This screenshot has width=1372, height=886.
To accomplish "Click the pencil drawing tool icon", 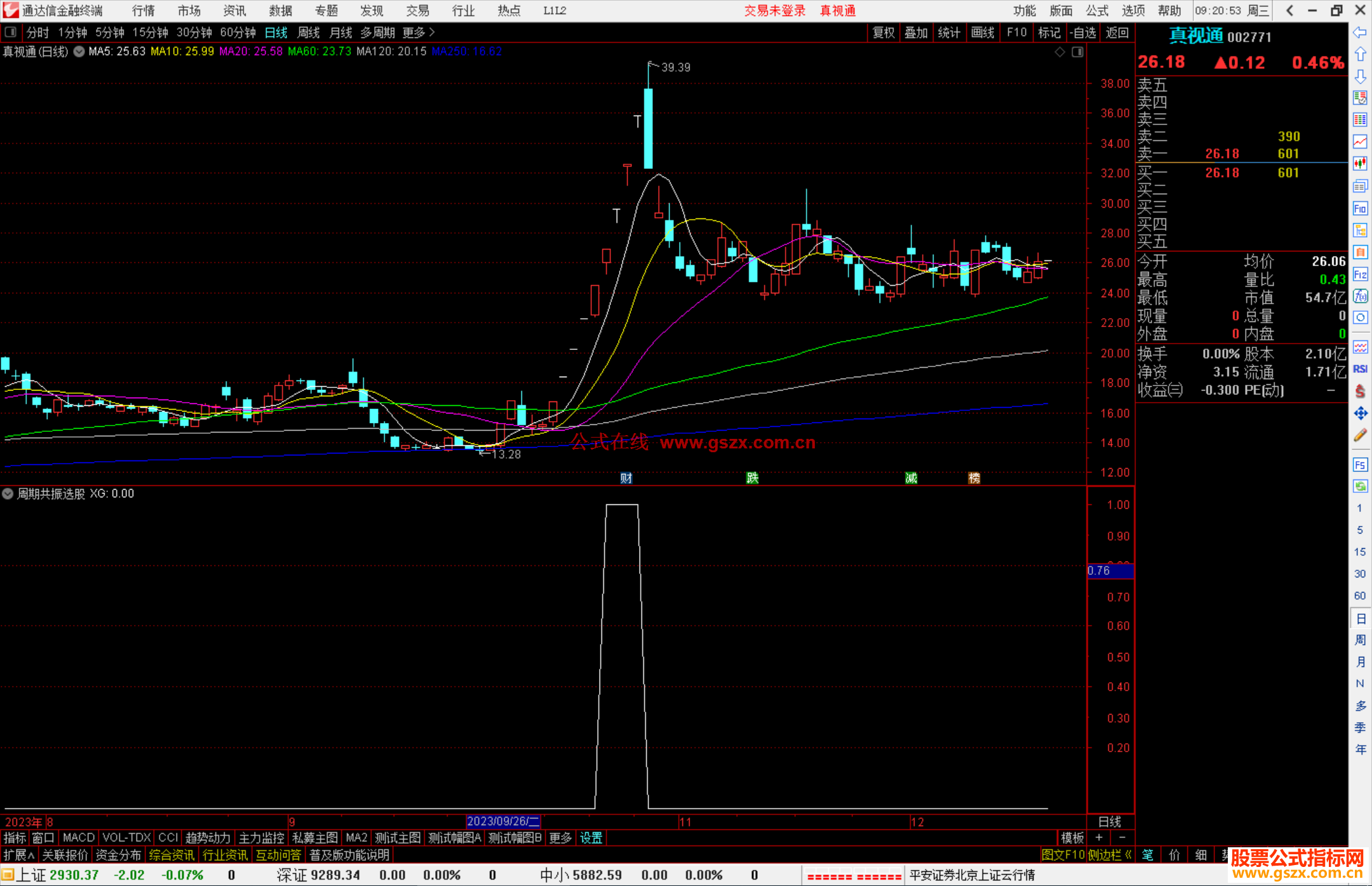I will pyautogui.click(x=1360, y=436).
